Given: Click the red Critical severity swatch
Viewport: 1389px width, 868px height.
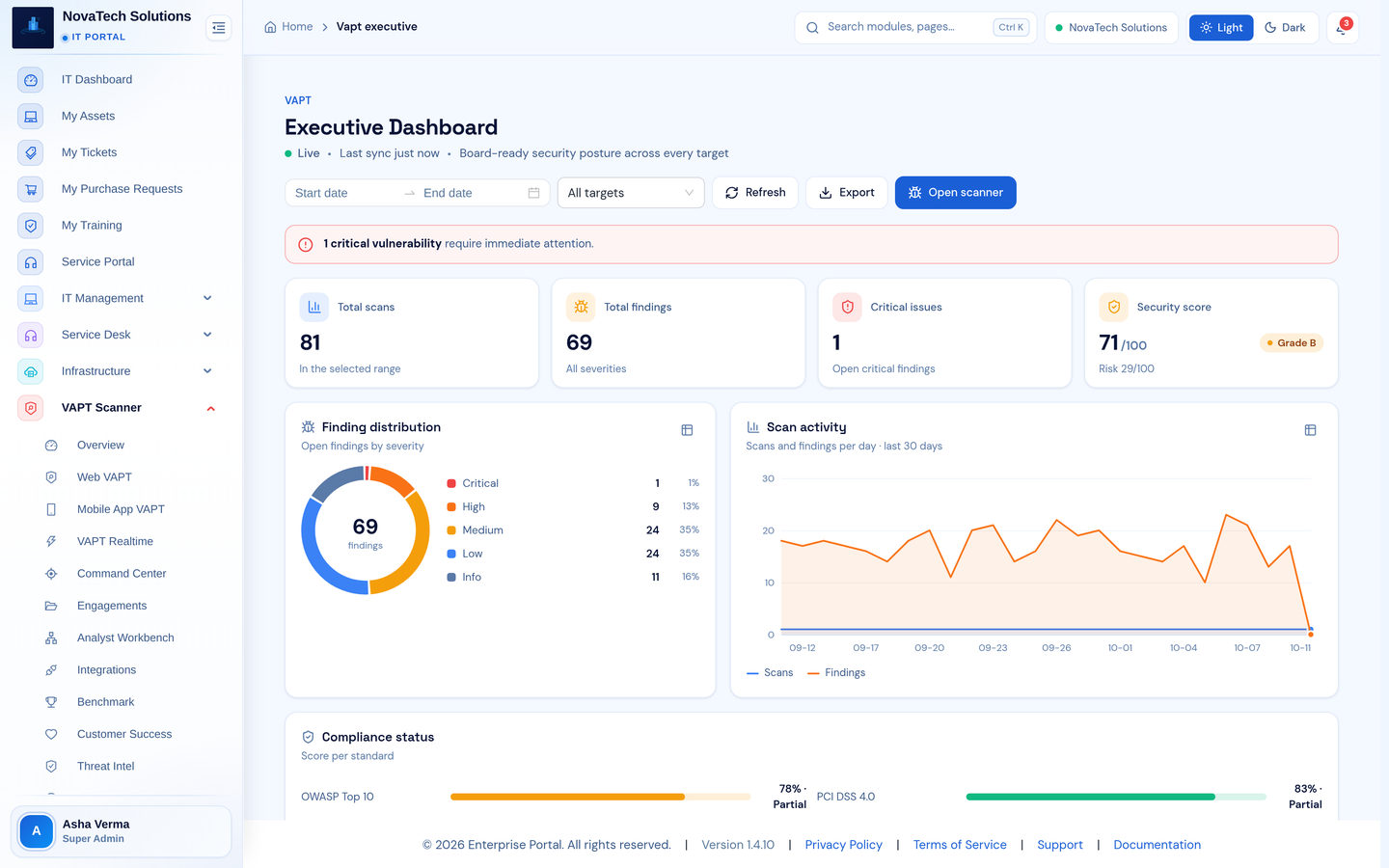Looking at the screenshot, I should click(451, 483).
